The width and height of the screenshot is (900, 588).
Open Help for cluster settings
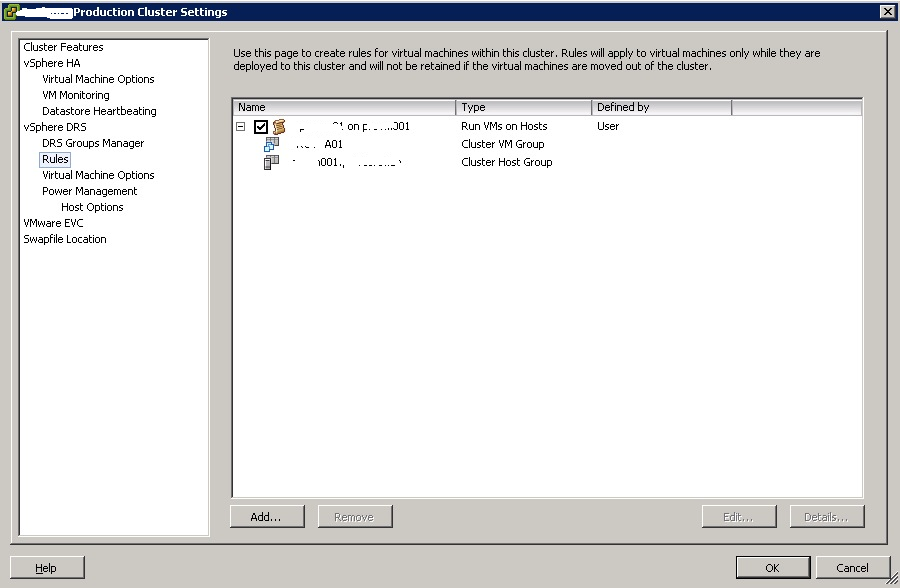(x=47, y=568)
